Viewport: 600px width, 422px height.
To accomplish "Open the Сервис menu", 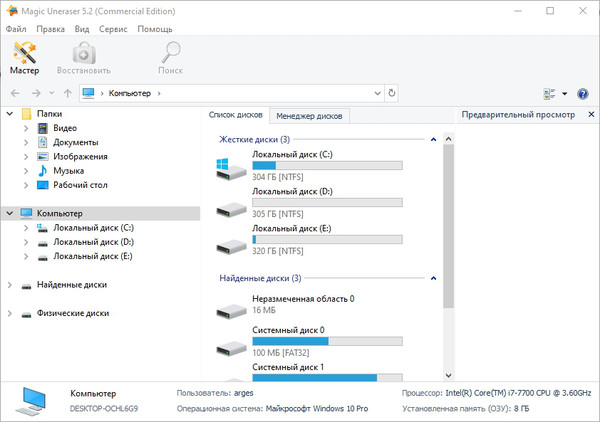I will pos(112,29).
